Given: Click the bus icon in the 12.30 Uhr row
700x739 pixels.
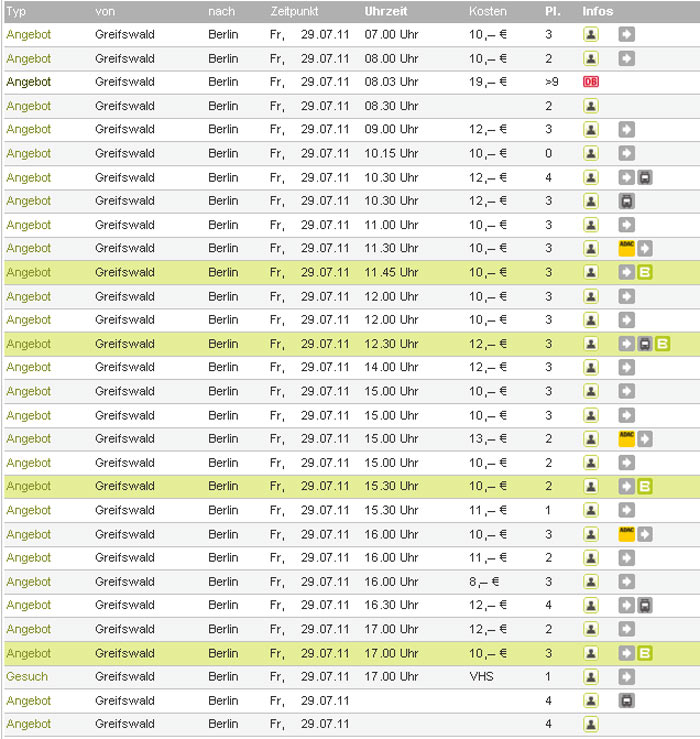Looking at the screenshot, I should point(645,344).
